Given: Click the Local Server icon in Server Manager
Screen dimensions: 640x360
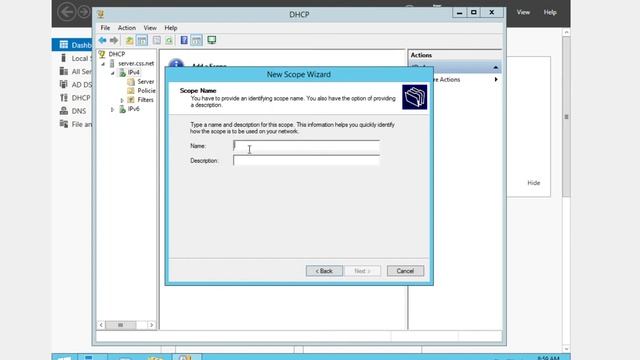Looking at the screenshot, I should pyautogui.click(x=63, y=58).
